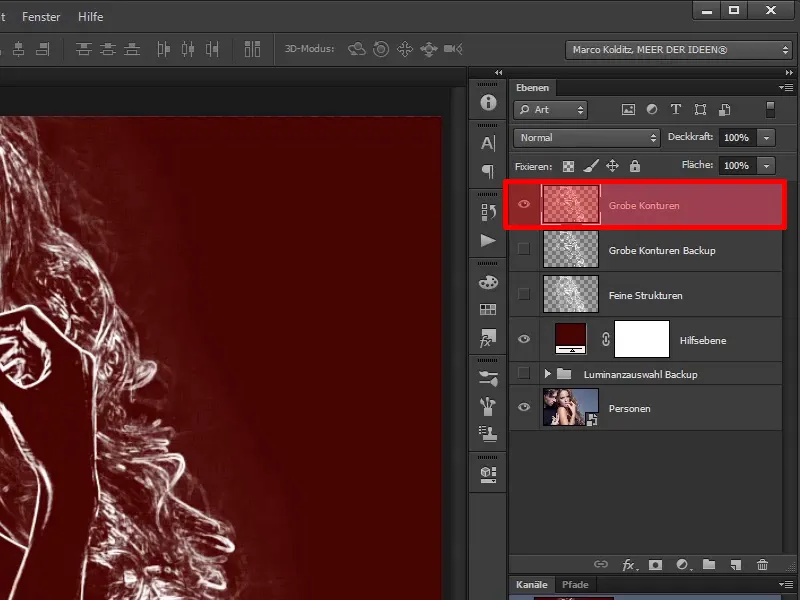Open the Character panel icon
The height and width of the screenshot is (600, 800).
coord(488,143)
